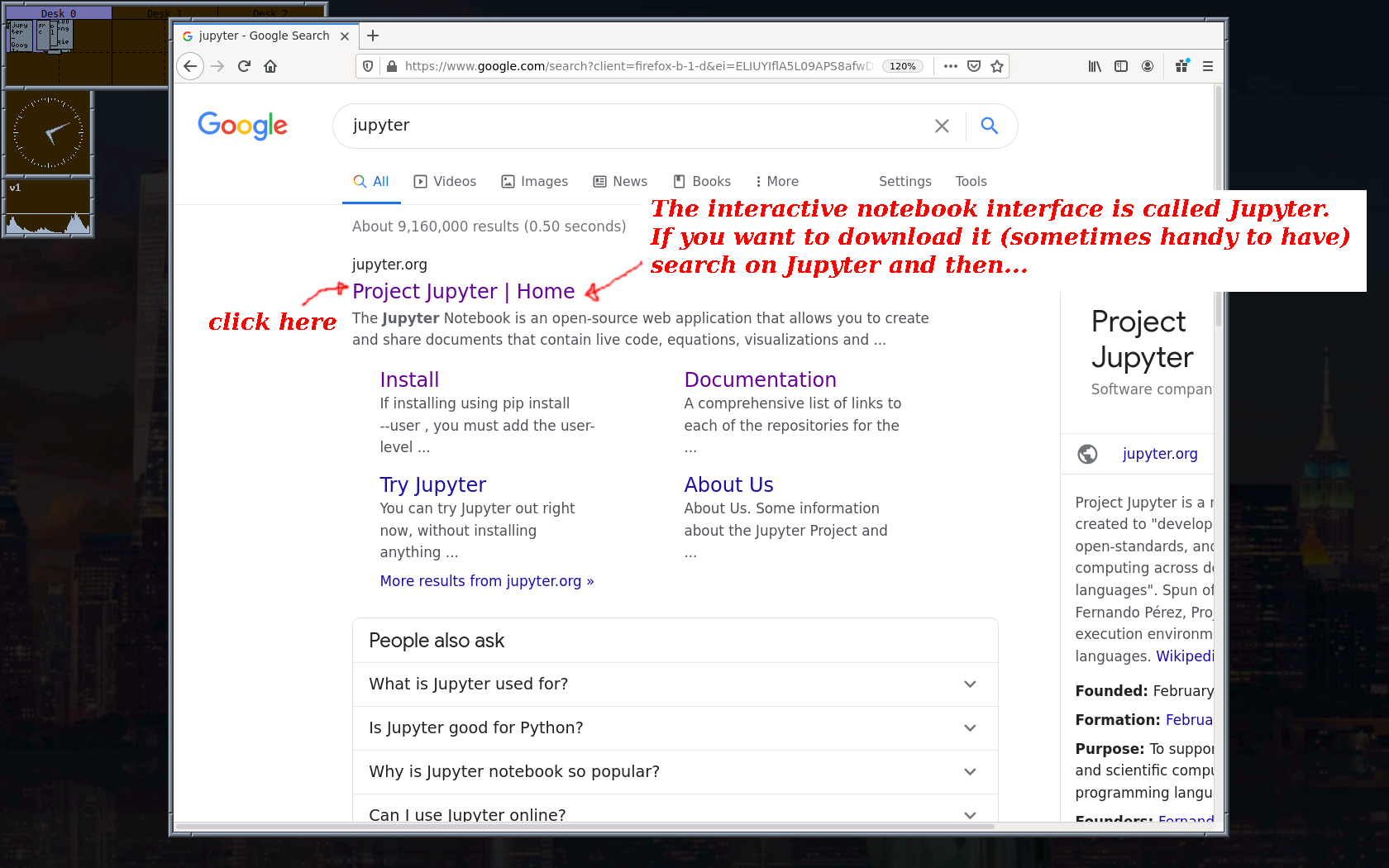Switch to the Images results tab
The image size is (1389, 868).
click(535, 181)
